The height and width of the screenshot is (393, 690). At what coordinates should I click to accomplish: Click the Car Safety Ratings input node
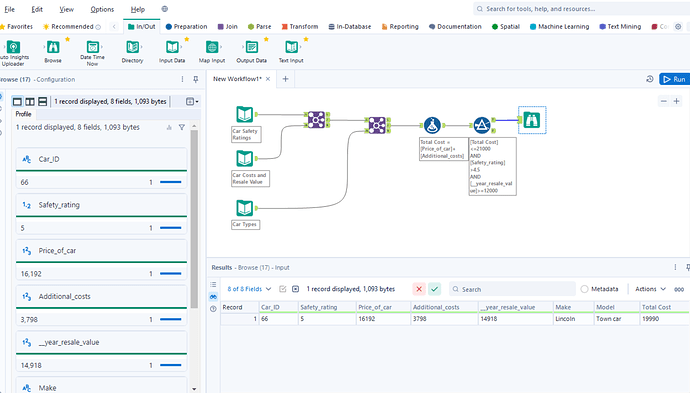click(x=245, y=114)
